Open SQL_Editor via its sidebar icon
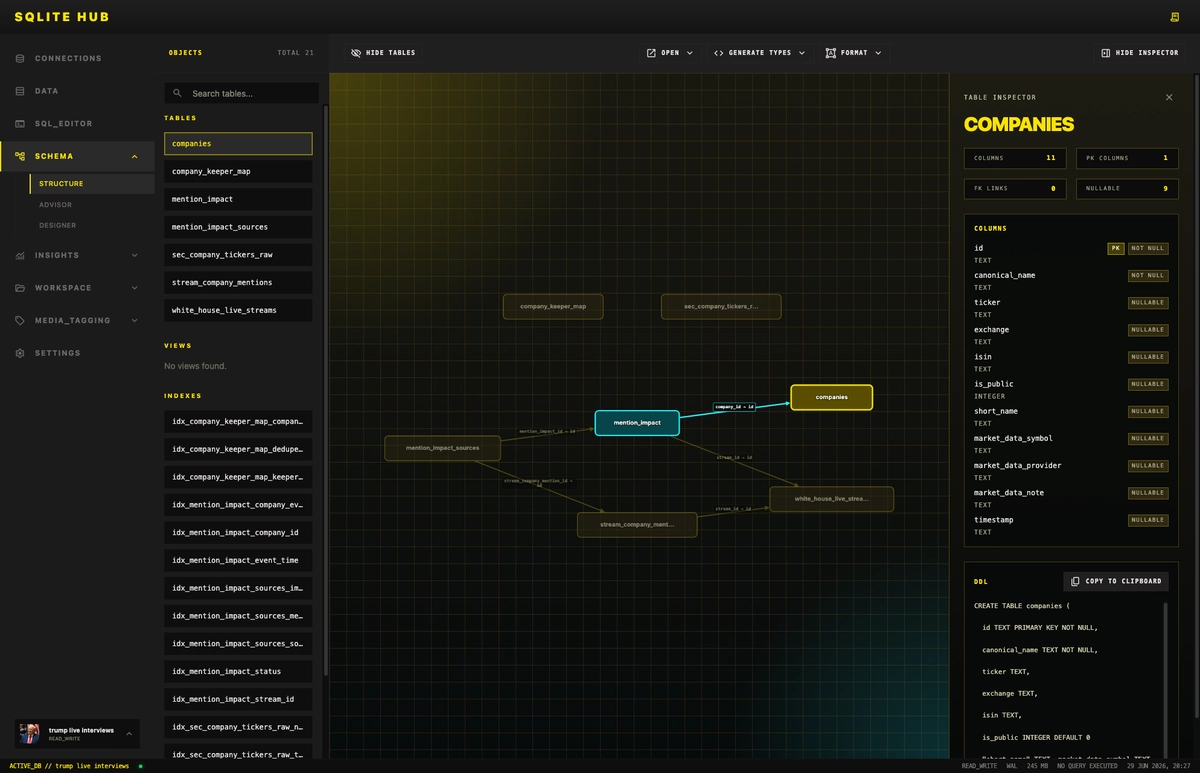 click(20, 124)
